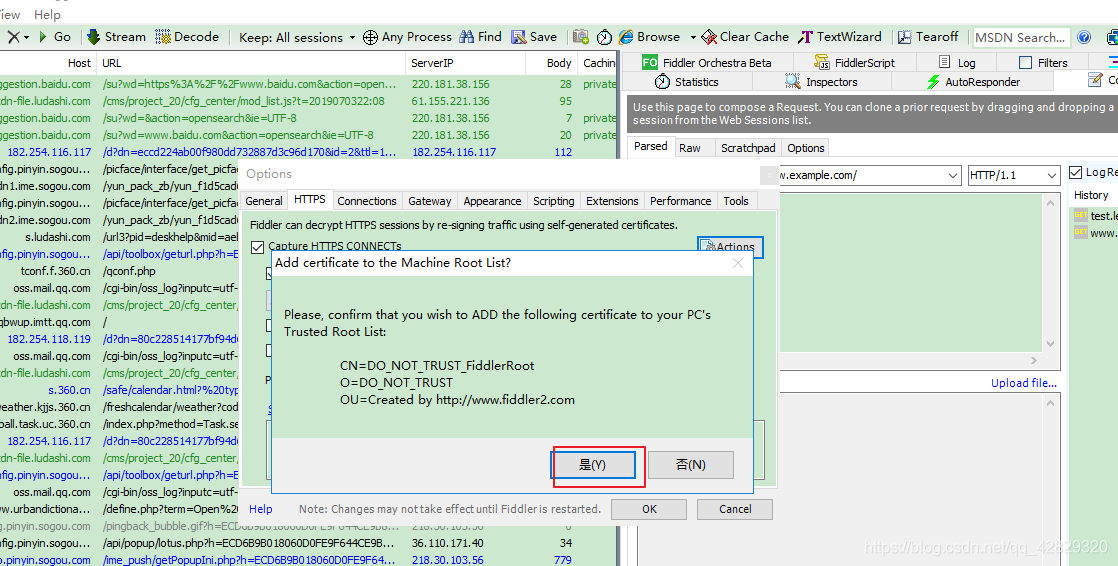Viewport: 1118px width, 566px height.
Task: Click the Go resume button in toolbar
Action: 55,37
